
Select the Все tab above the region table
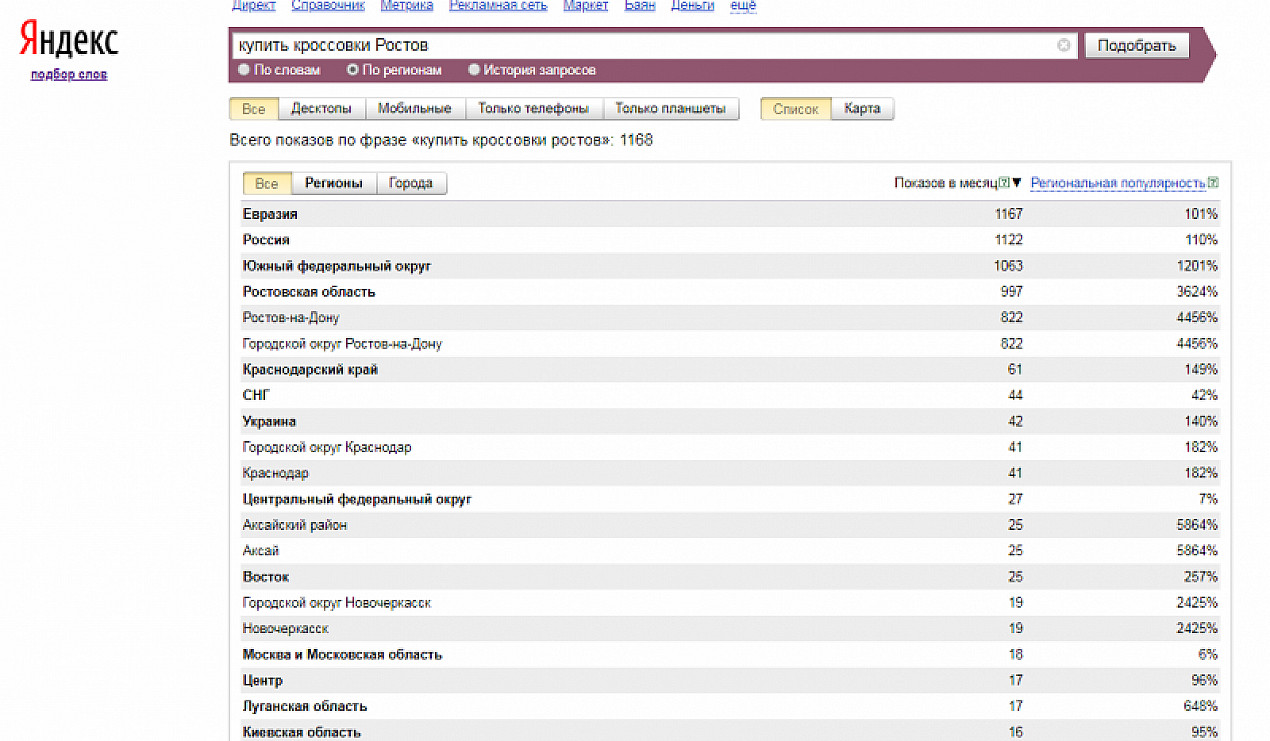[267, 183]
